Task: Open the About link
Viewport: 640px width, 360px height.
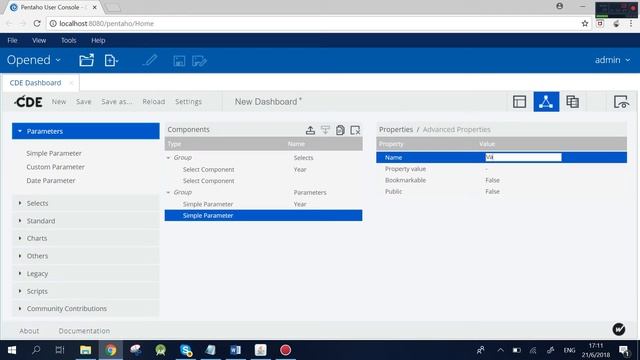Action: (29, 331)
